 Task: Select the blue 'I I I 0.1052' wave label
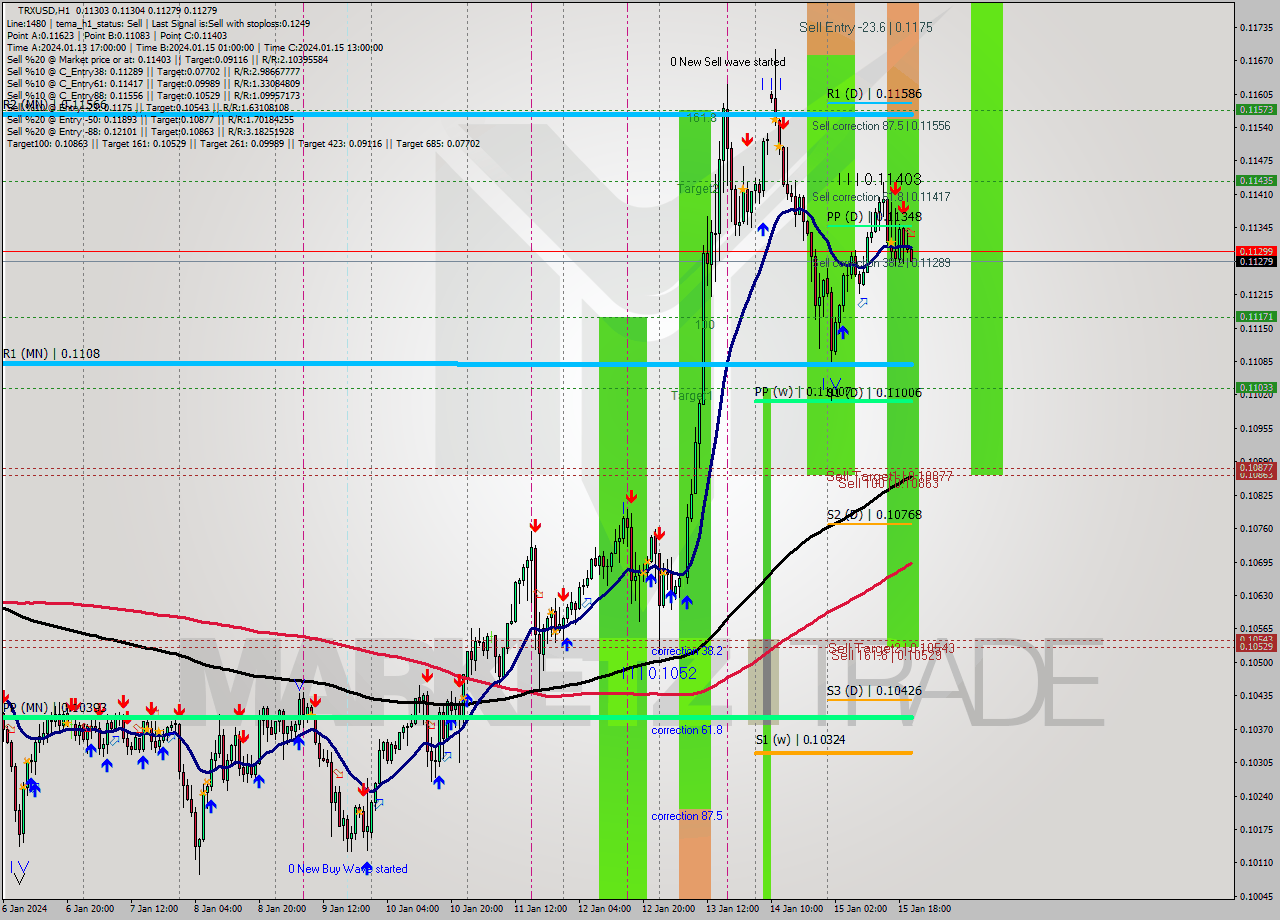661,674
